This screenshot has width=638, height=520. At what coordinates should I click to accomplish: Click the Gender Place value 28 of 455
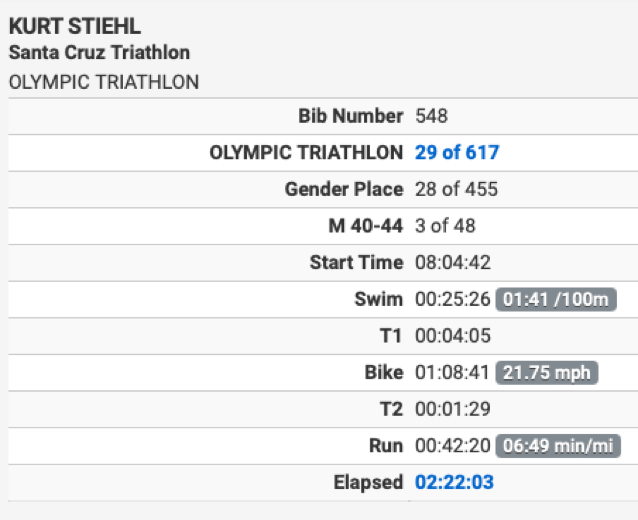tap(456, 189)
